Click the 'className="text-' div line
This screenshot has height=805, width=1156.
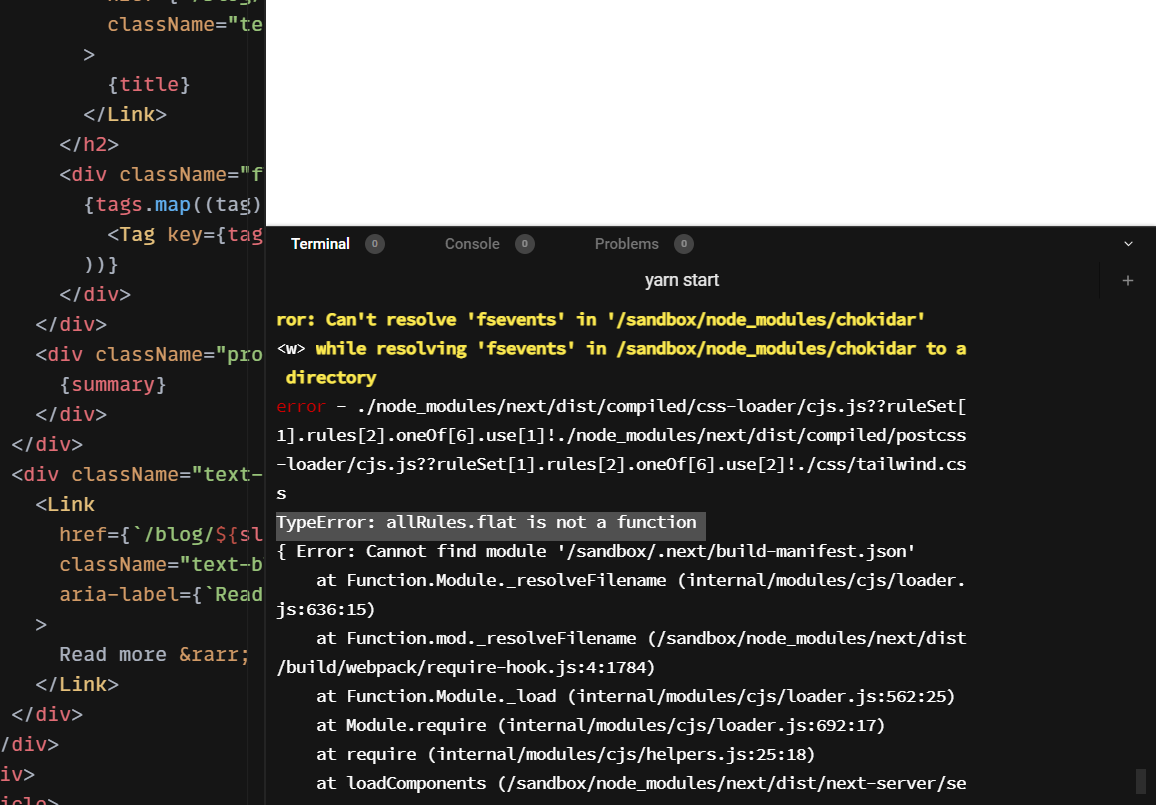(x=137, y=475)
